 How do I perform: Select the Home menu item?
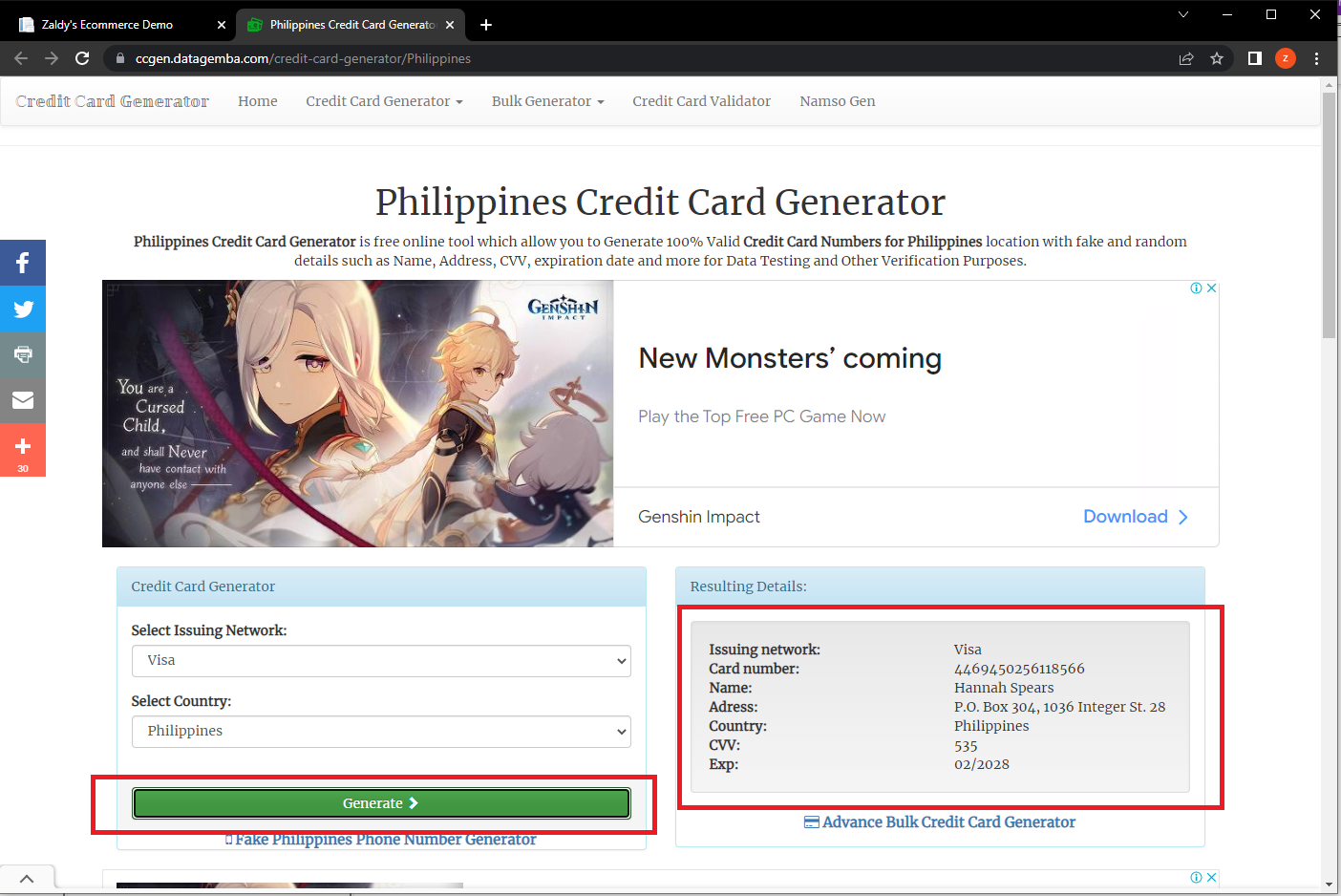click(x=257, y=100)
